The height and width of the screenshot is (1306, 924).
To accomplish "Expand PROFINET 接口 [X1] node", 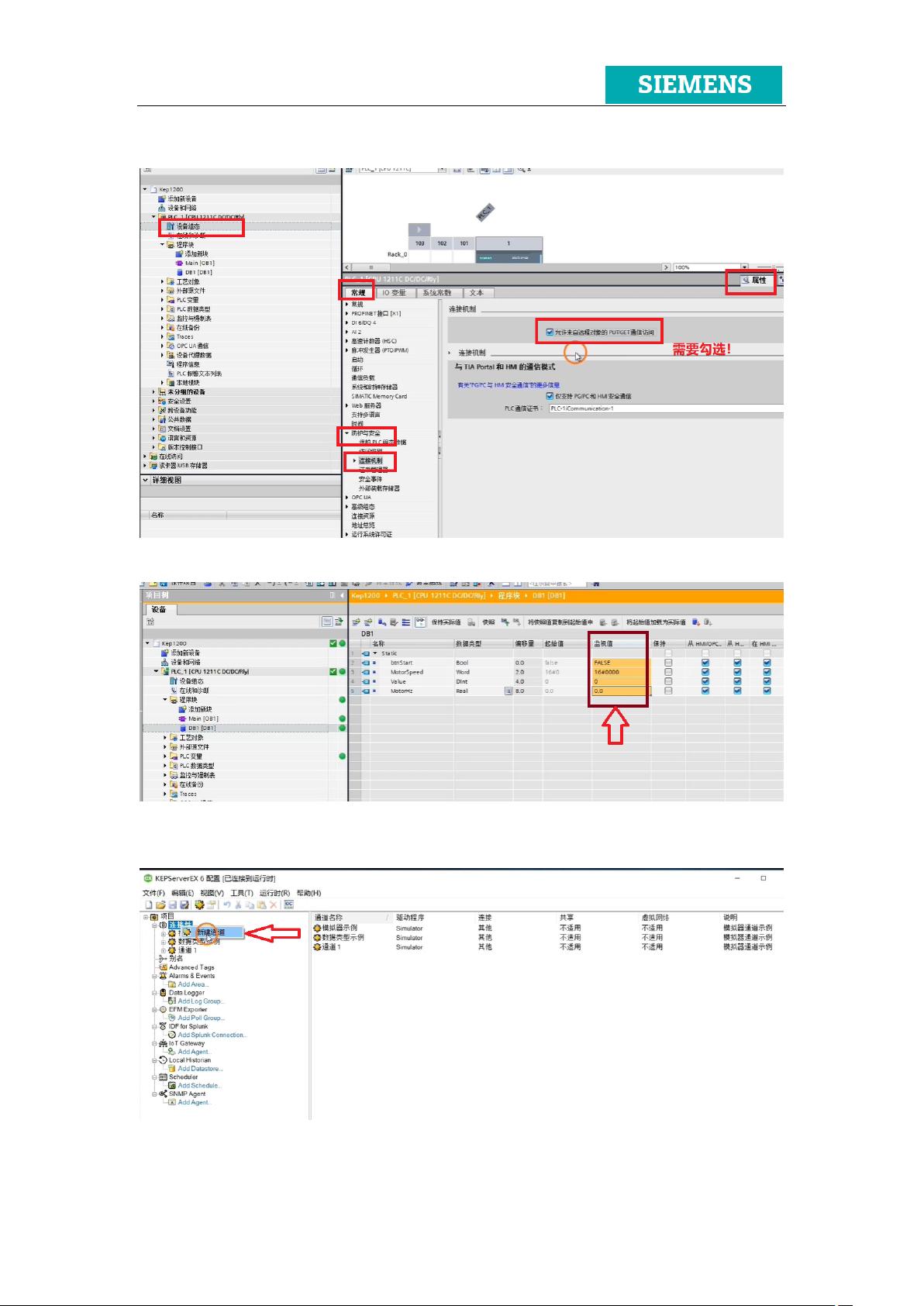I will [347, 314].
